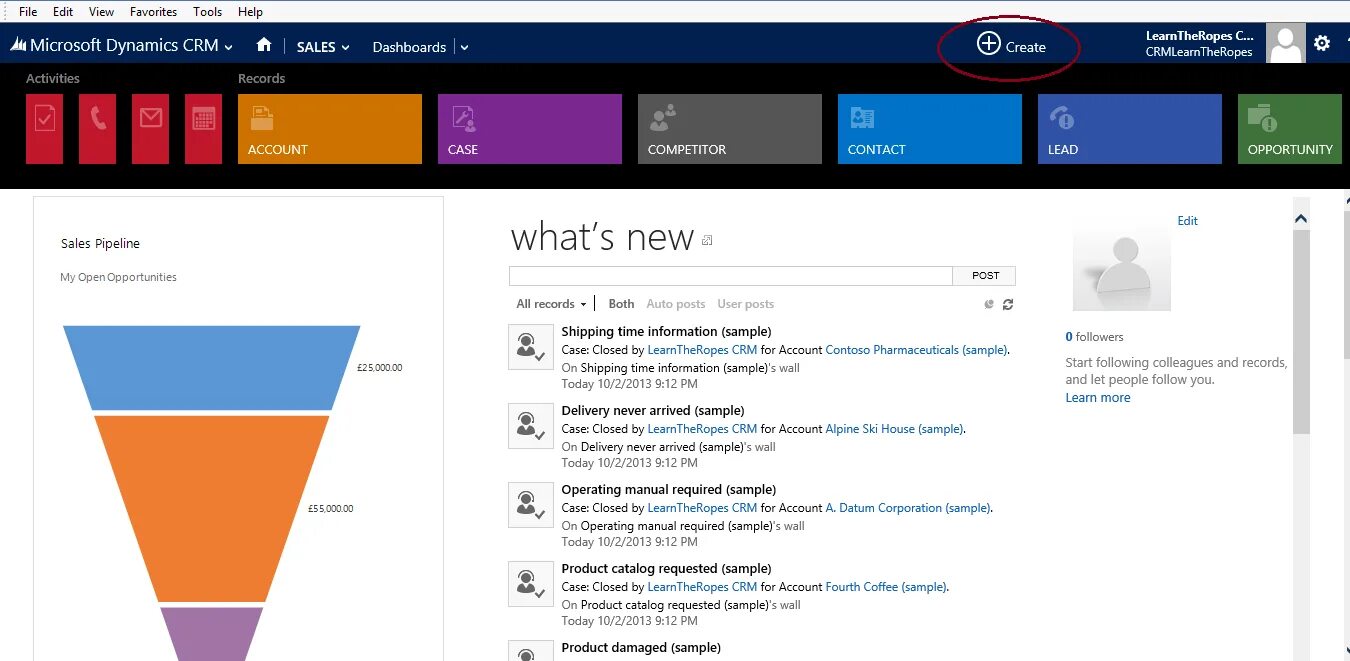Open A. Datum Corporation (sample) link
Screen dimensions: 1350x661
click(x=908, y=508)
